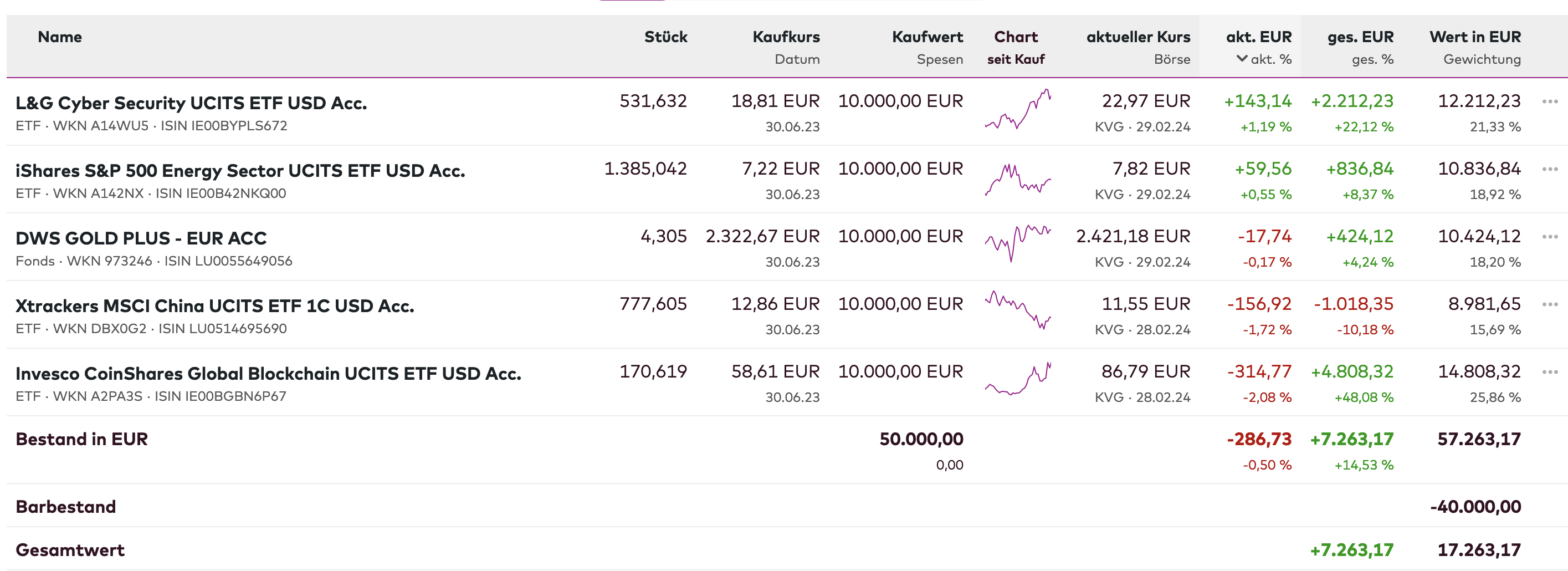Open Invesco CoinShares Global Blockchain ETF link
The image size is (1568, 571).
pos(268,373)
